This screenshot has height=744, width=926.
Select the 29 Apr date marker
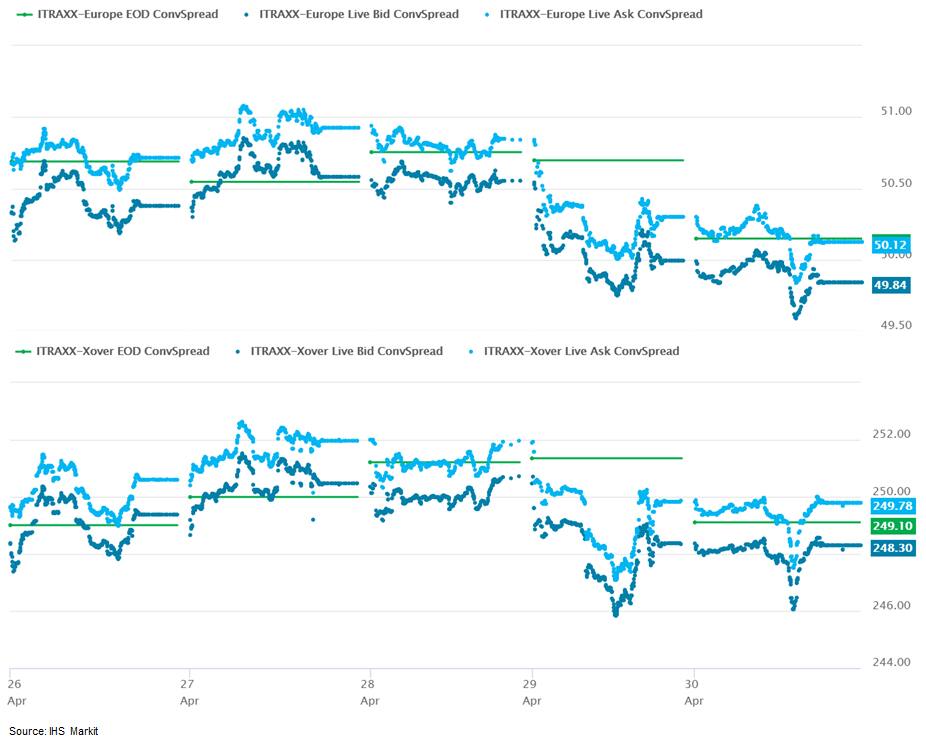tap(533, 692)
